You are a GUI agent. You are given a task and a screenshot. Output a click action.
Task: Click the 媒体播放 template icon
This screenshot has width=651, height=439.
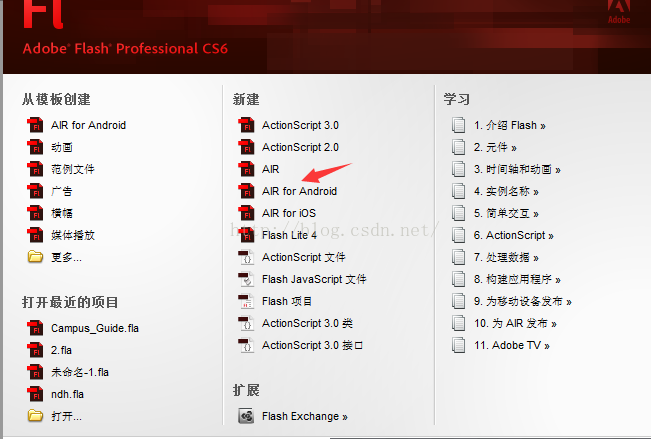tap(35, 235)
